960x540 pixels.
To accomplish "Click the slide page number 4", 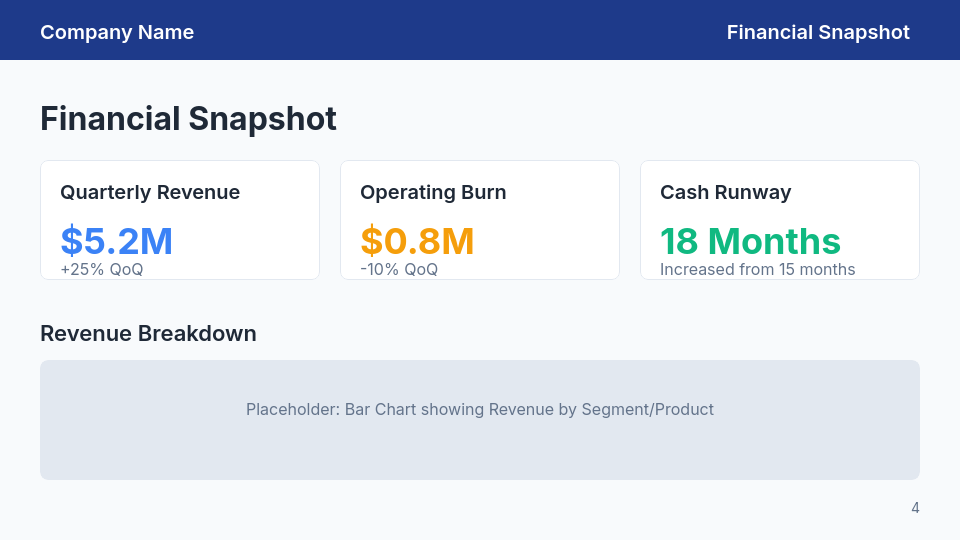I will (914, 508).
